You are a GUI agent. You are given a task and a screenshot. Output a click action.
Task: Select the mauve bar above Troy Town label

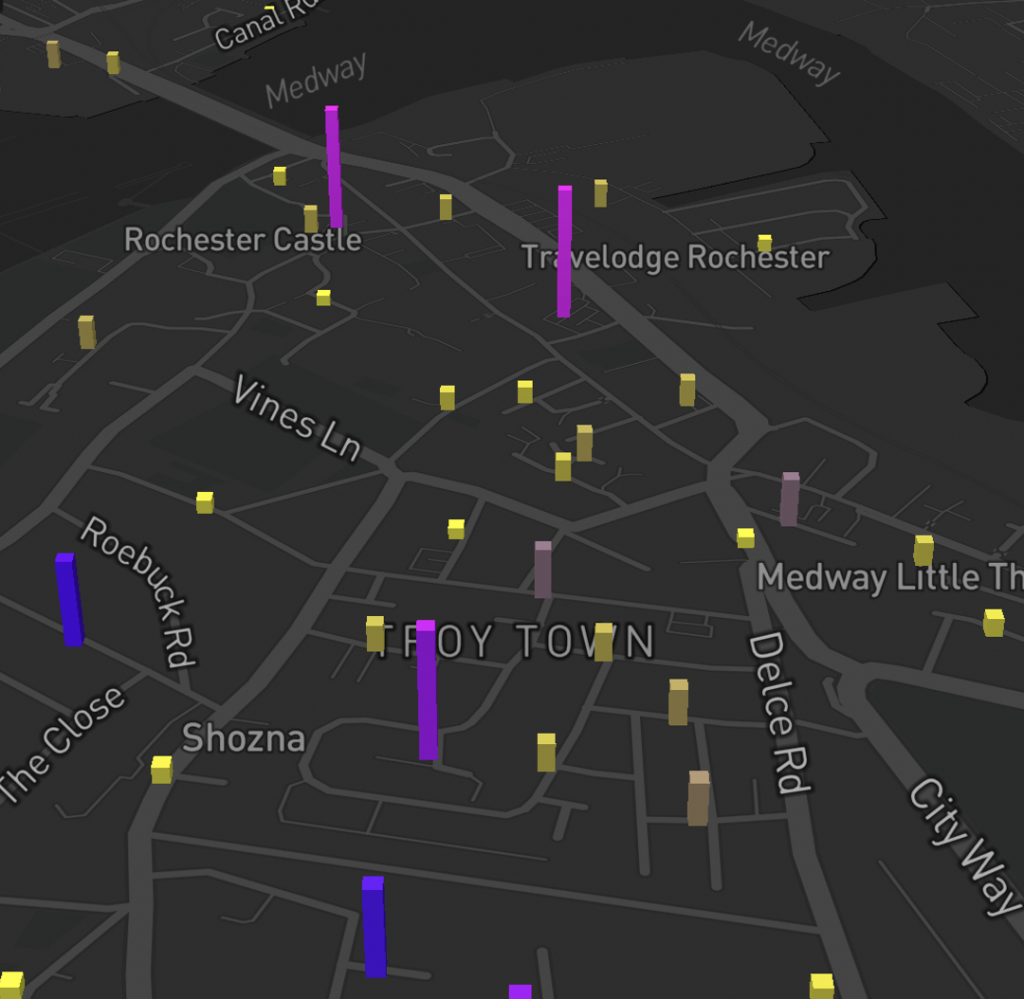pos(542,570)
